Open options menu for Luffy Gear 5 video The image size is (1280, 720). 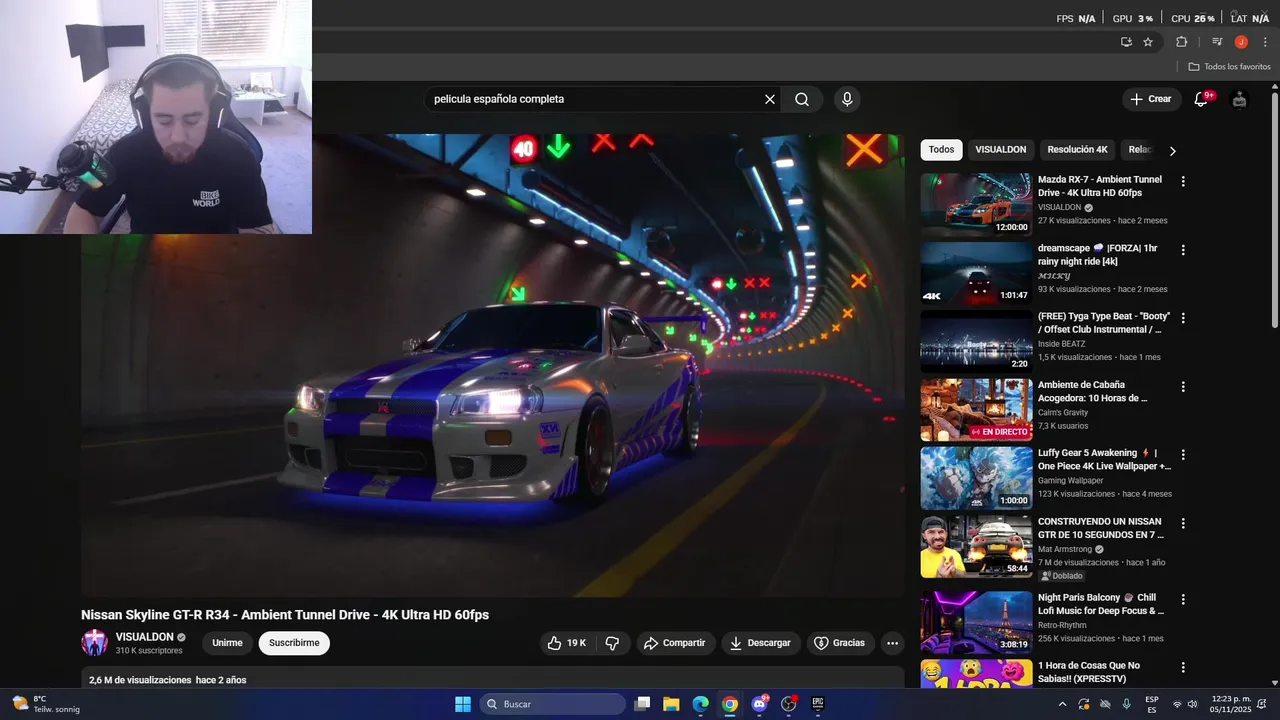click(x=1183, y=455)
